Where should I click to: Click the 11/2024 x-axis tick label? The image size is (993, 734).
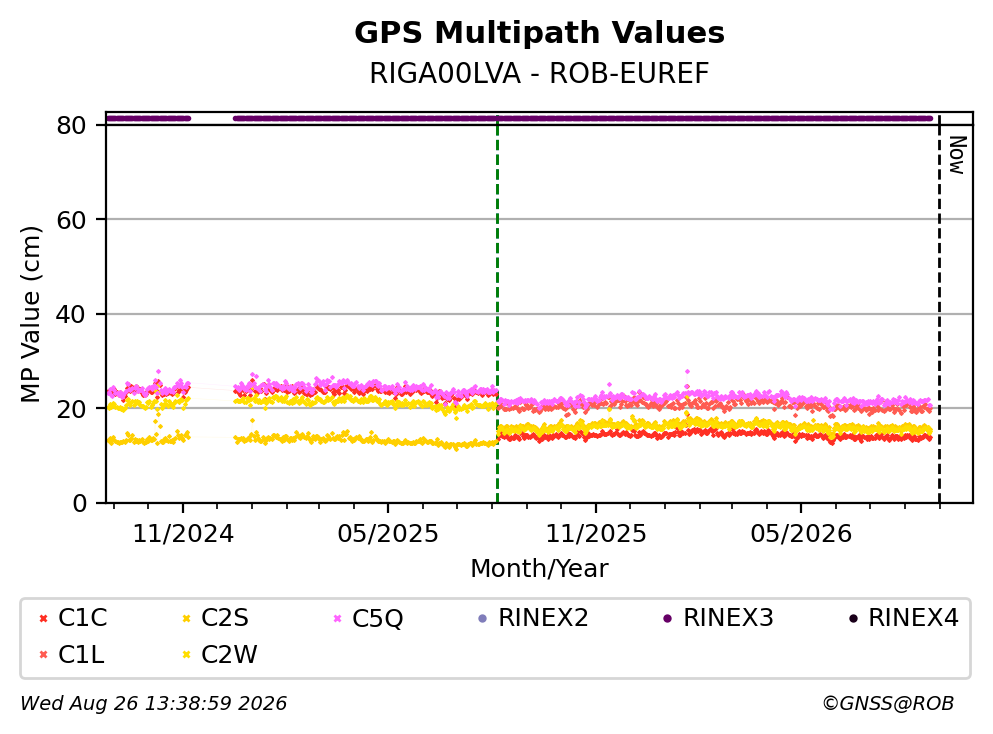(183, 534)
